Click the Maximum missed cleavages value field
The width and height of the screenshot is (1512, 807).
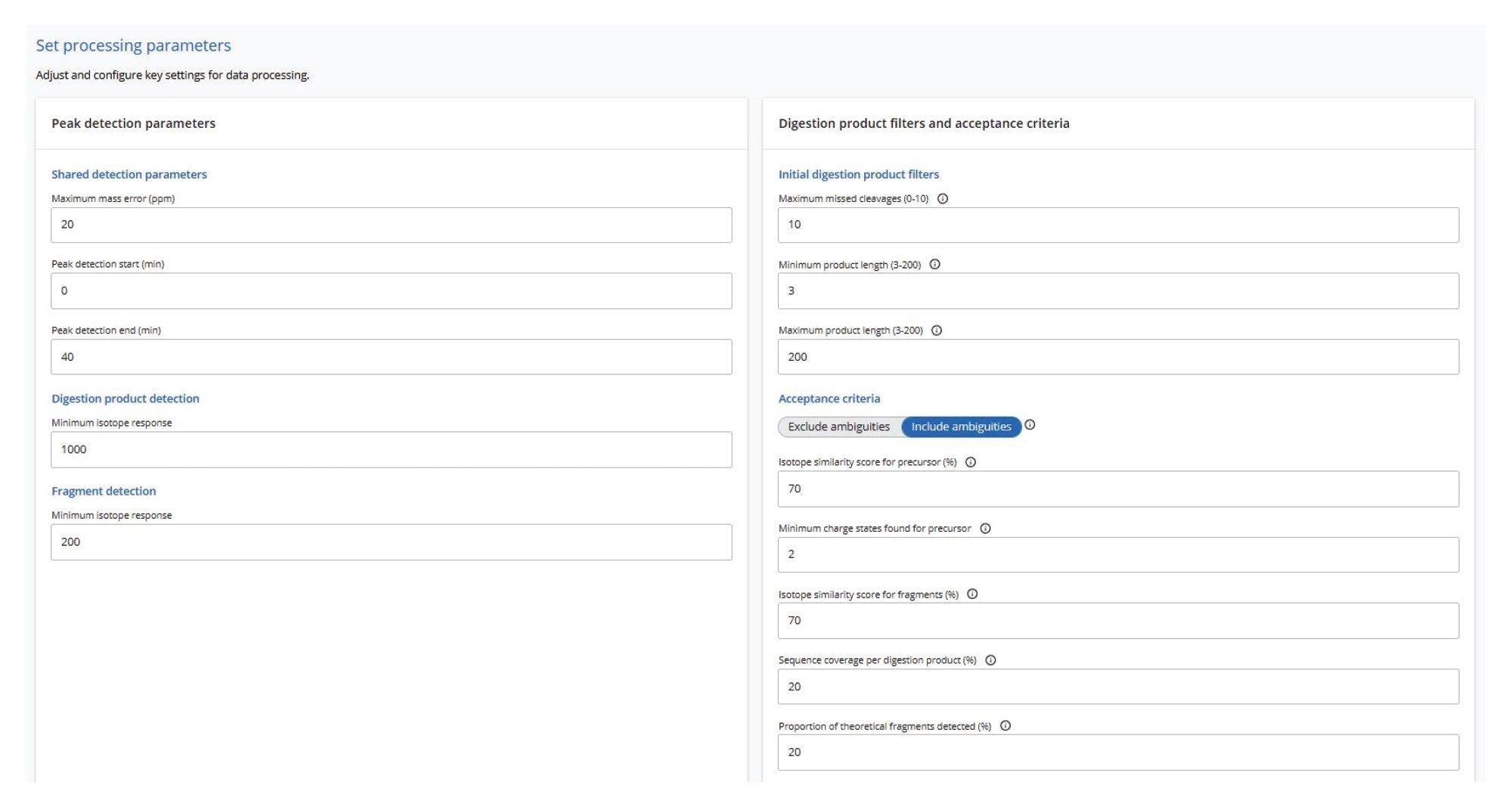point(1119,224)
